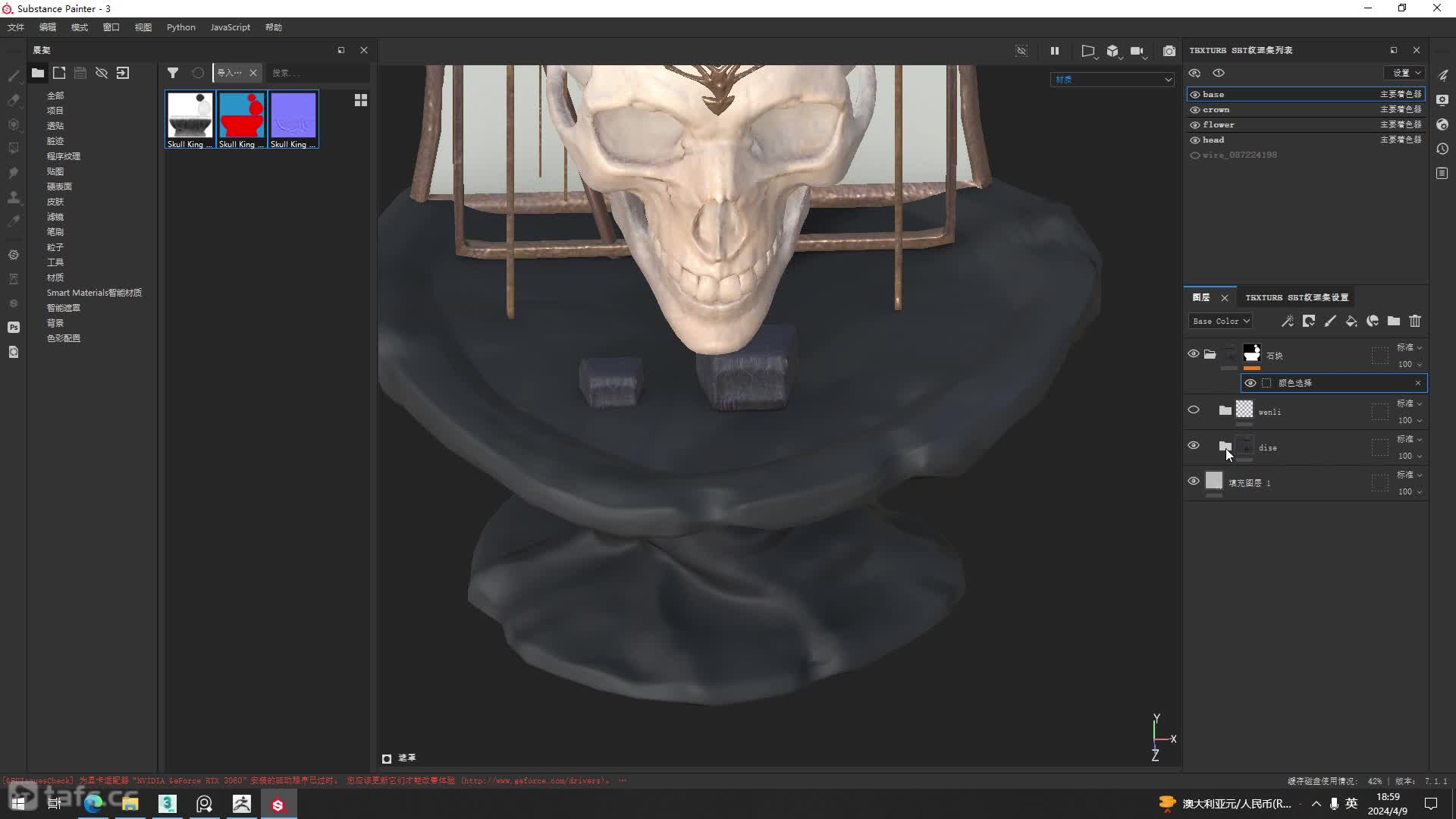This screenshot has height=819, width=1456.
Task: Open the 材质 viewport mode dropdown
Action: coord(1112,80)
